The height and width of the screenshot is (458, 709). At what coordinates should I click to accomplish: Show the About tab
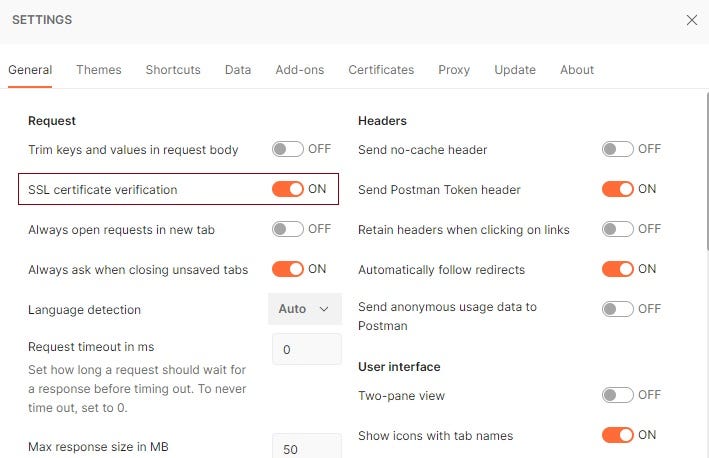point(577,70)
